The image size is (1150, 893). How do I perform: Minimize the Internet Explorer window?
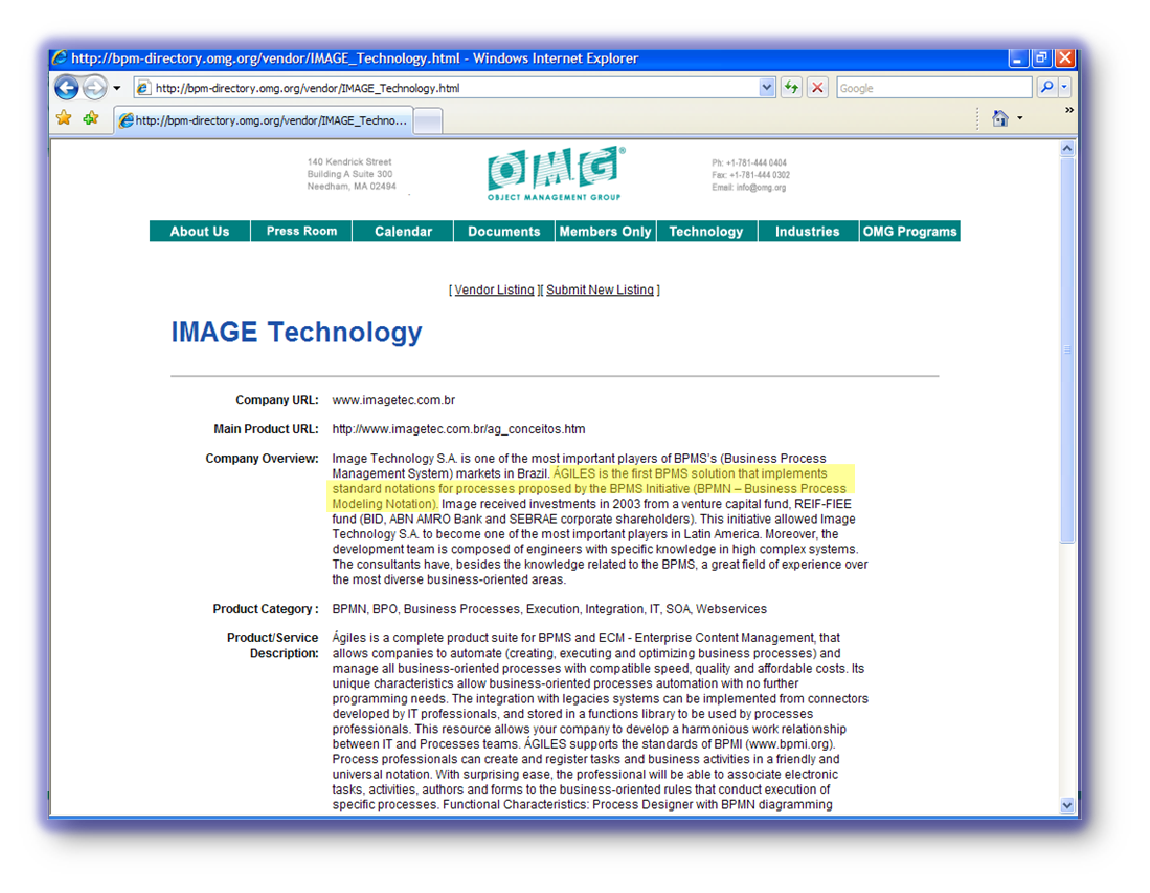coord(1017,58)
